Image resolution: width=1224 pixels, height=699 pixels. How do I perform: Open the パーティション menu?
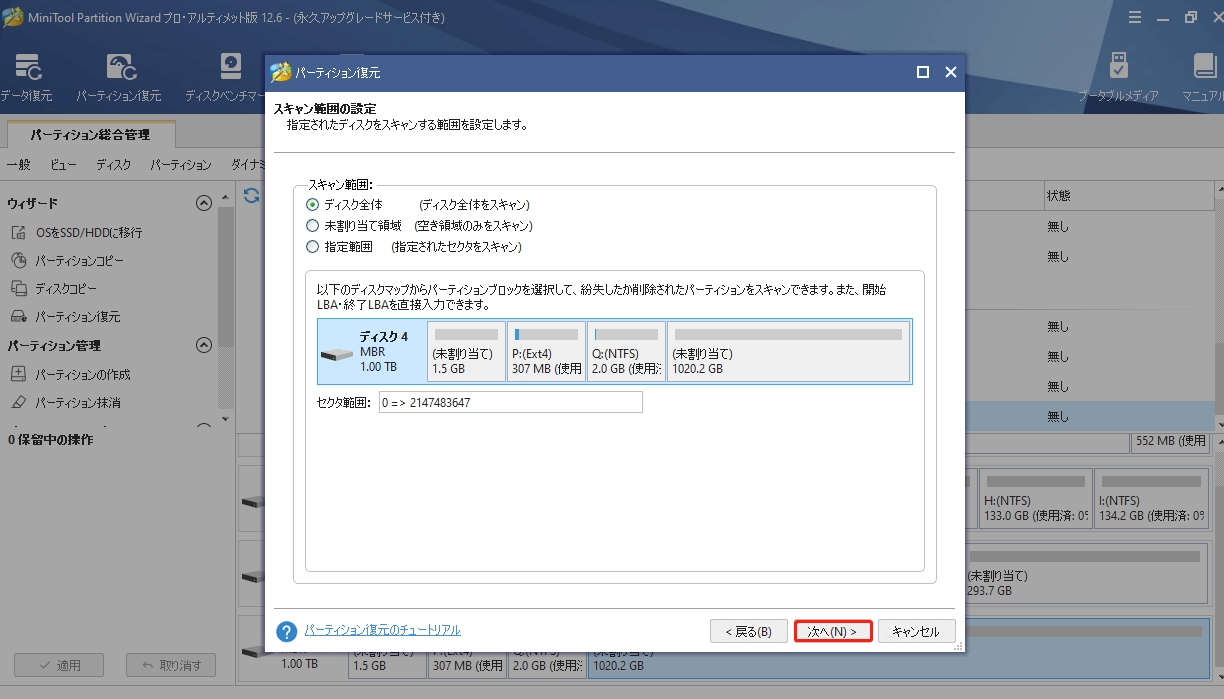[181, 165]
